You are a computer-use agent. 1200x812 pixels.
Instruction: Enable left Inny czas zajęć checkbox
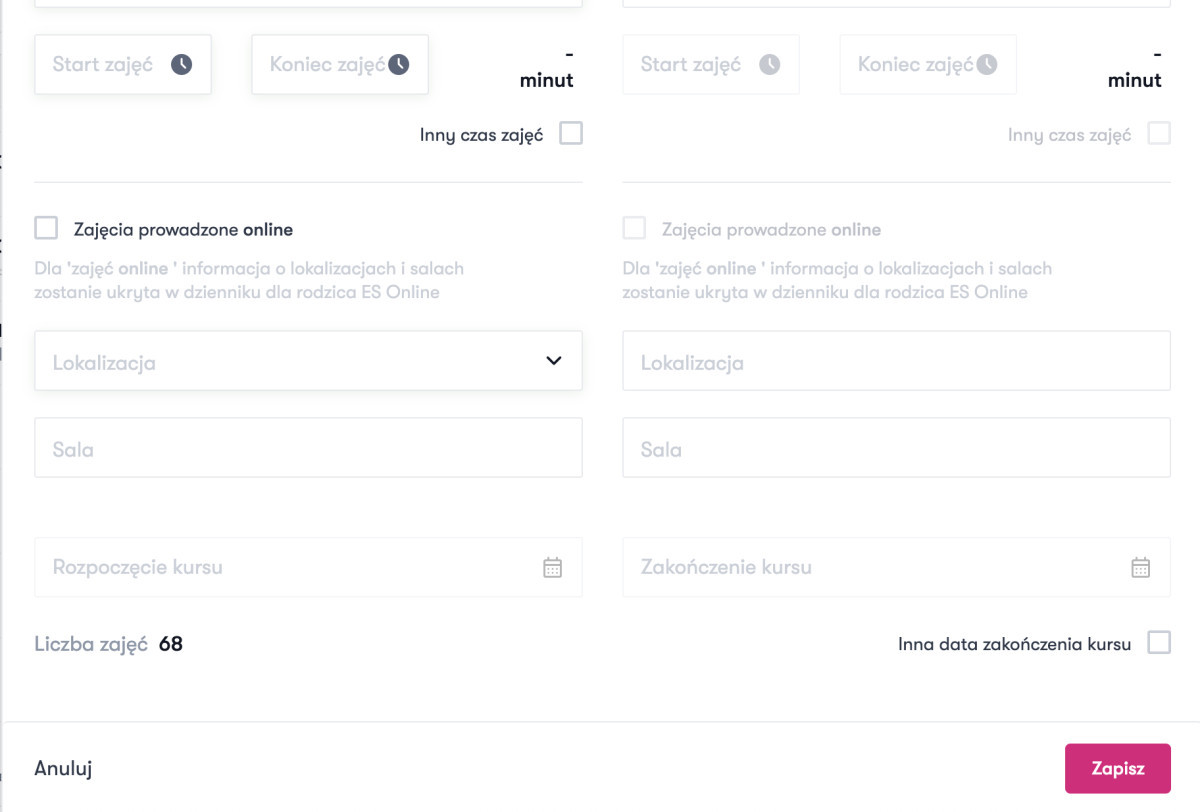[x=571, y=134]
